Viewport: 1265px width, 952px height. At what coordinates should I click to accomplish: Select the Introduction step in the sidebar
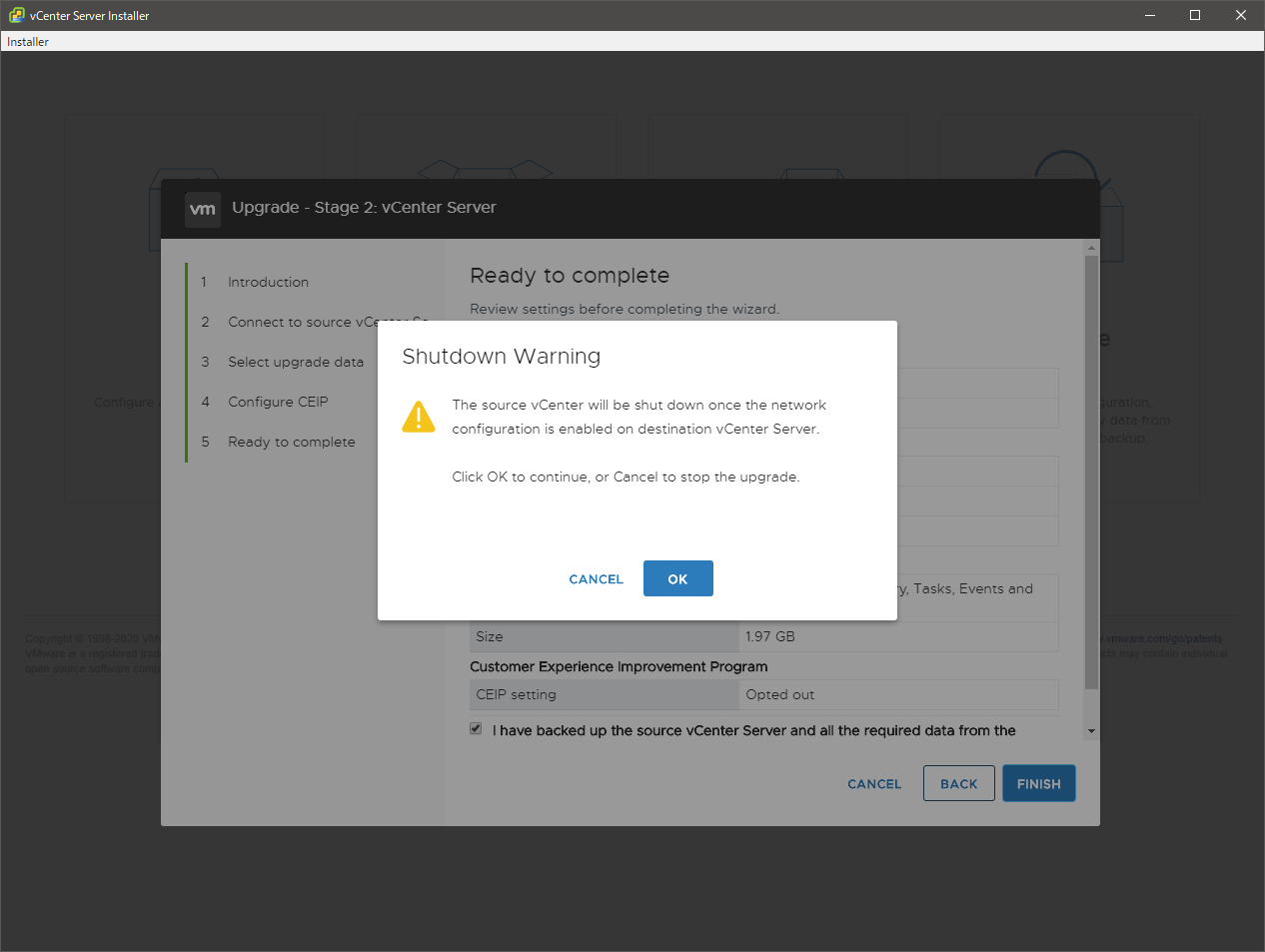[x=268, y=283]
